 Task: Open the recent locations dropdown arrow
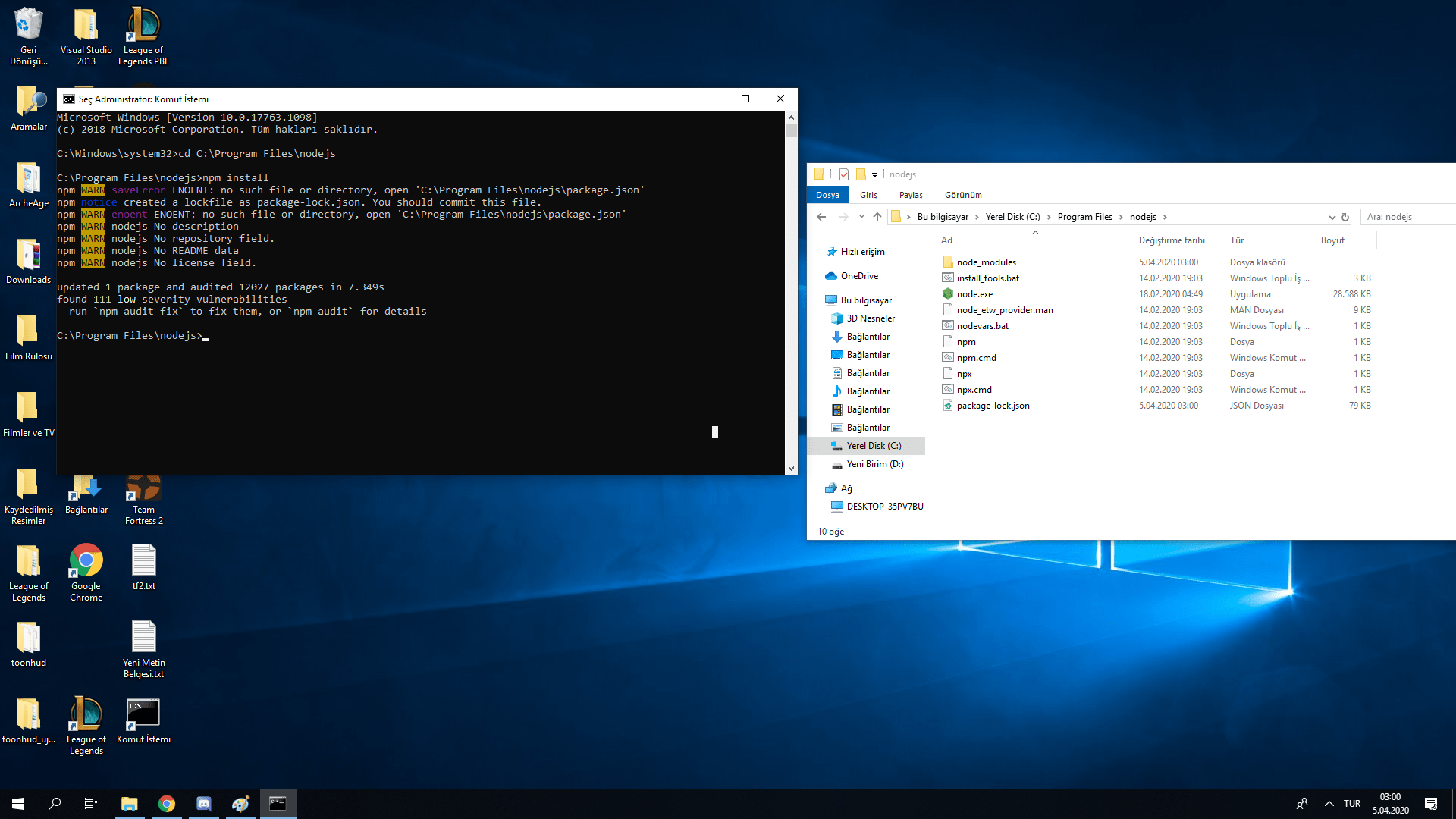pos(861,217)
